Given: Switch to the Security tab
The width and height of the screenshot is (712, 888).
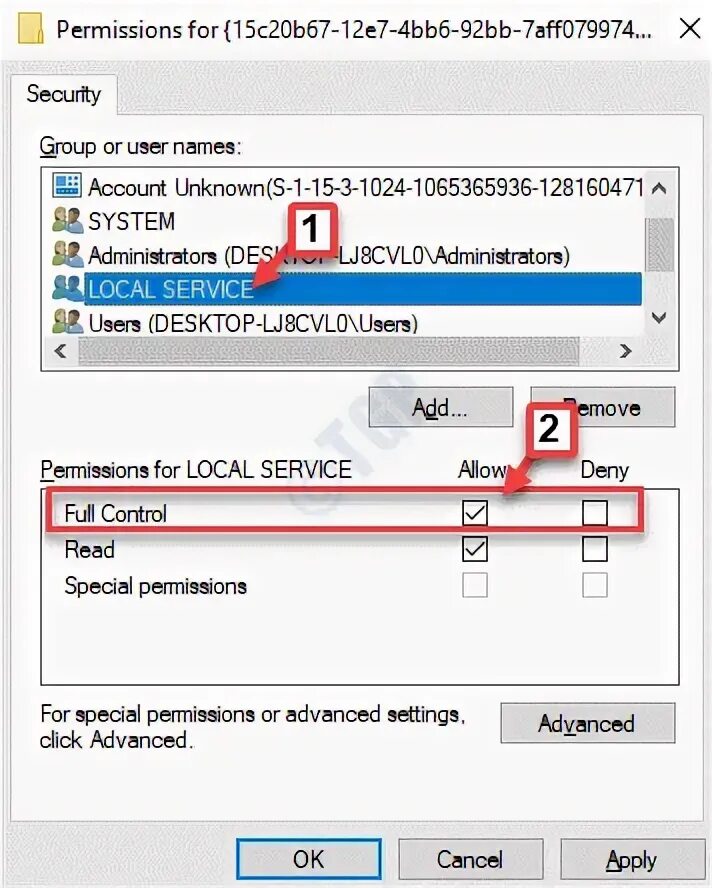Looking at the screenshot, I should pyautogui.click(x=63, y=94).
